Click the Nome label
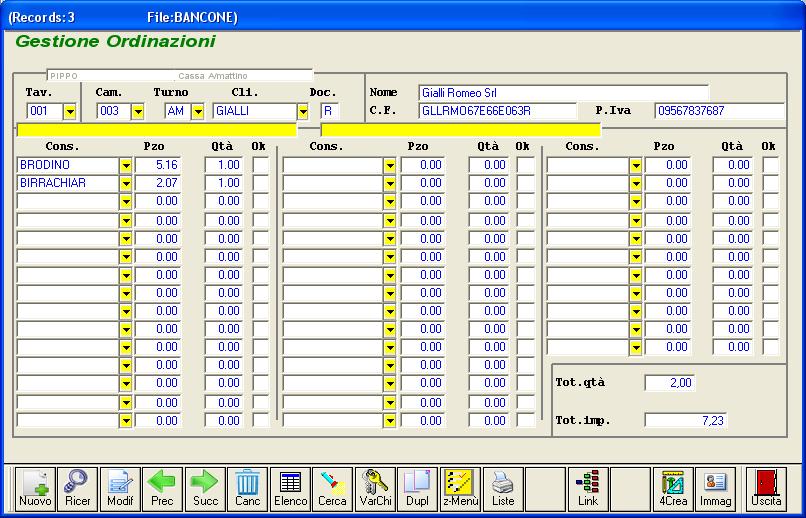This screenshot has height=518, width=806. tap(383, 92)
